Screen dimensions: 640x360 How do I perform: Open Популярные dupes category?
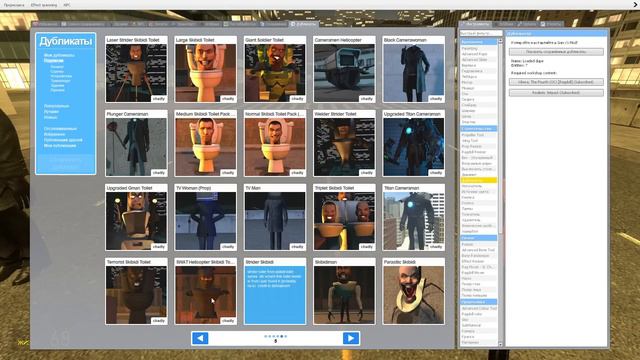click(x=56, y=106)
